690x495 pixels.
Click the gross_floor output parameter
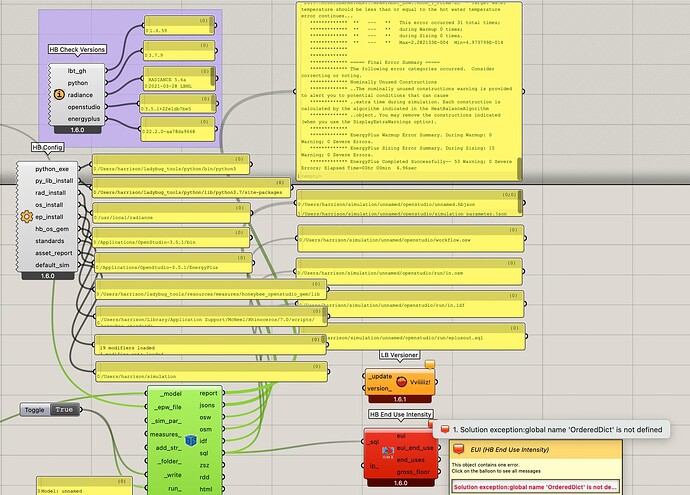pos(413,472)
